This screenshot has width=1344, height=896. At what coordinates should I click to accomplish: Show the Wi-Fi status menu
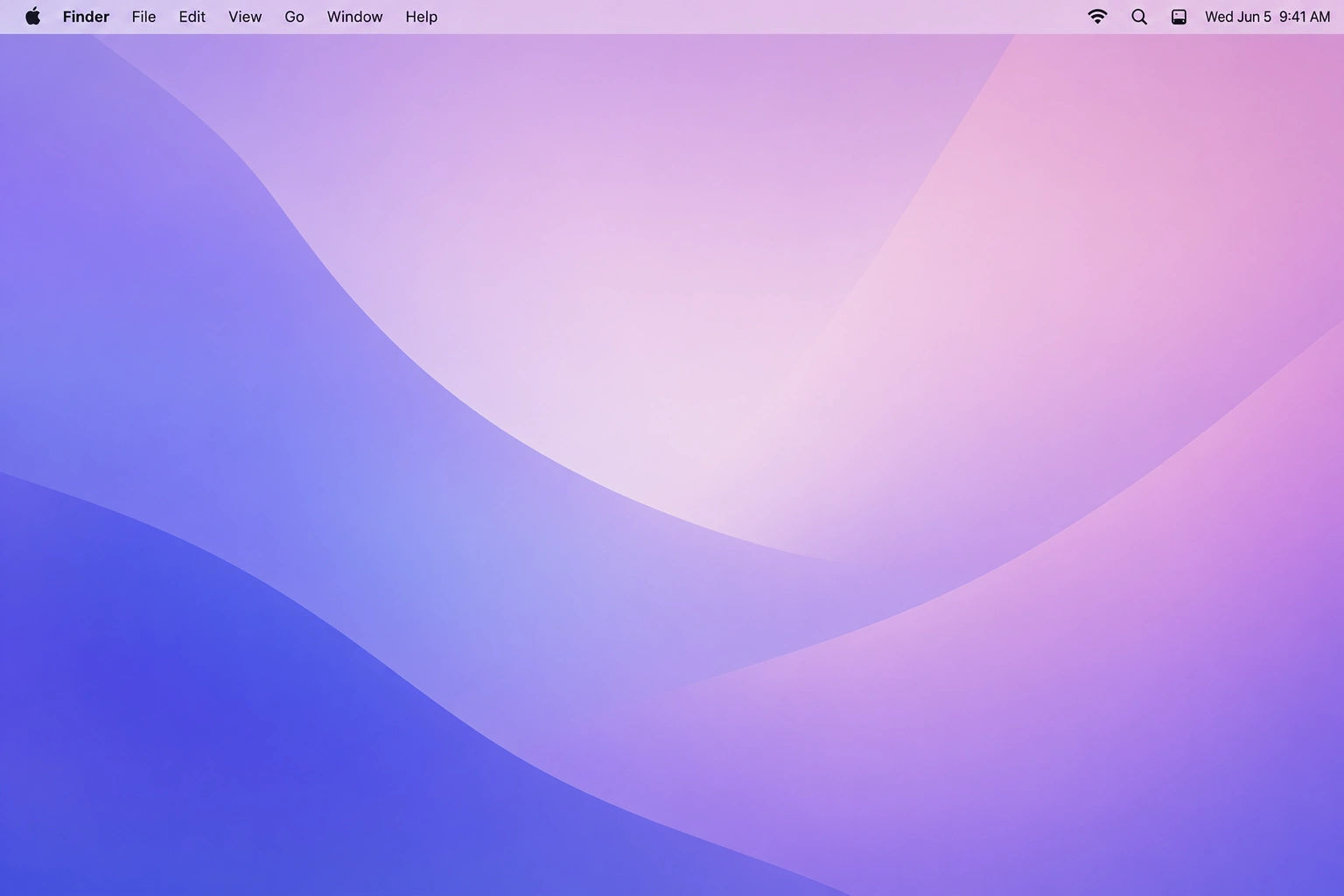coord(1097,17)
